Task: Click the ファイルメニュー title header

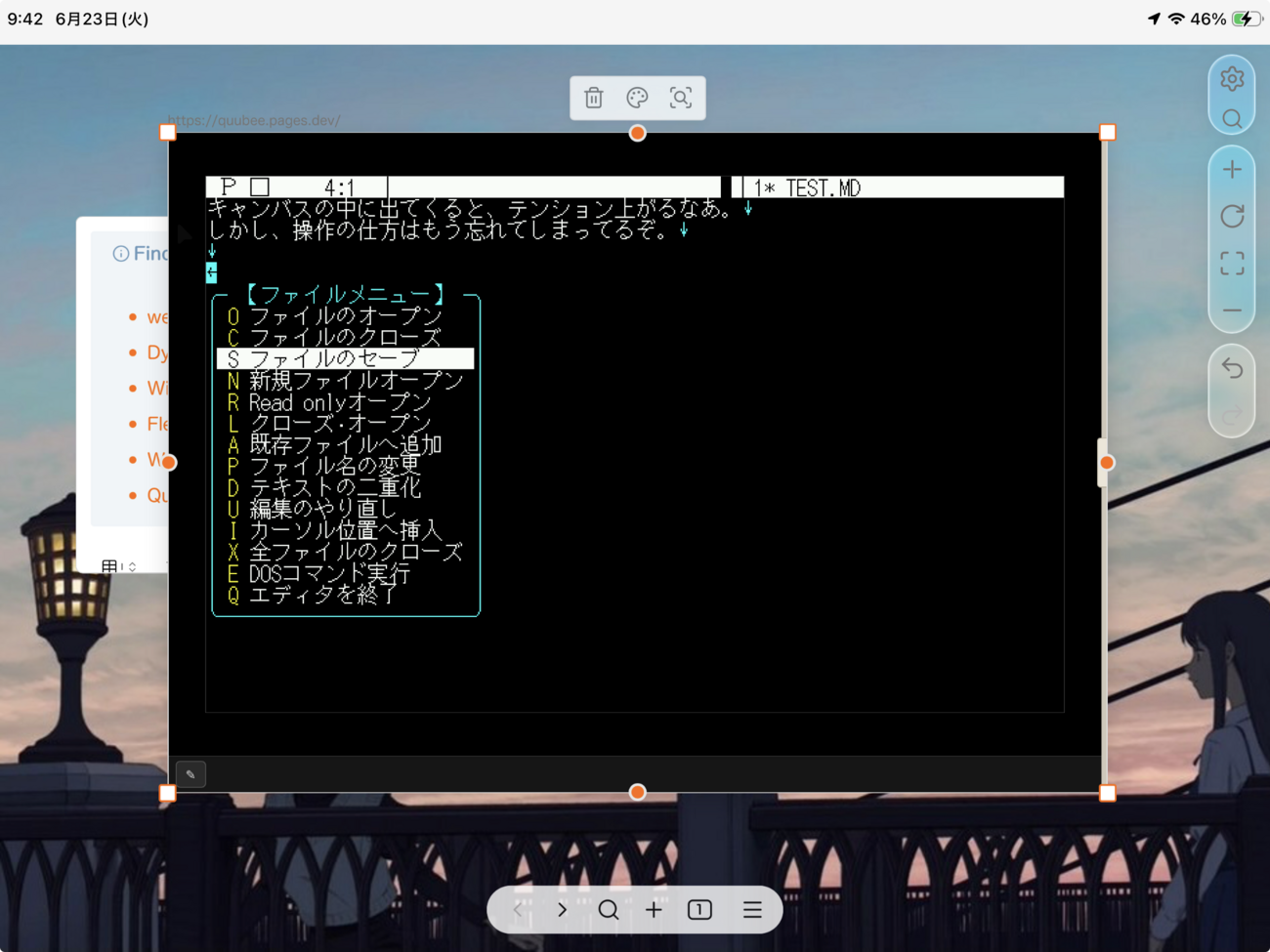Action: tap(346, 294)
